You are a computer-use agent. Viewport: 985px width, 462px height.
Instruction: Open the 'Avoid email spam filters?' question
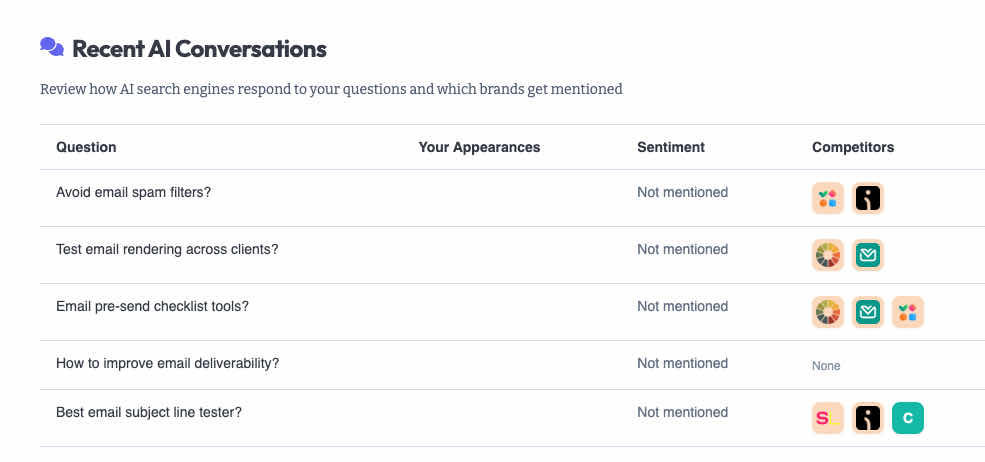pos(133,192)
